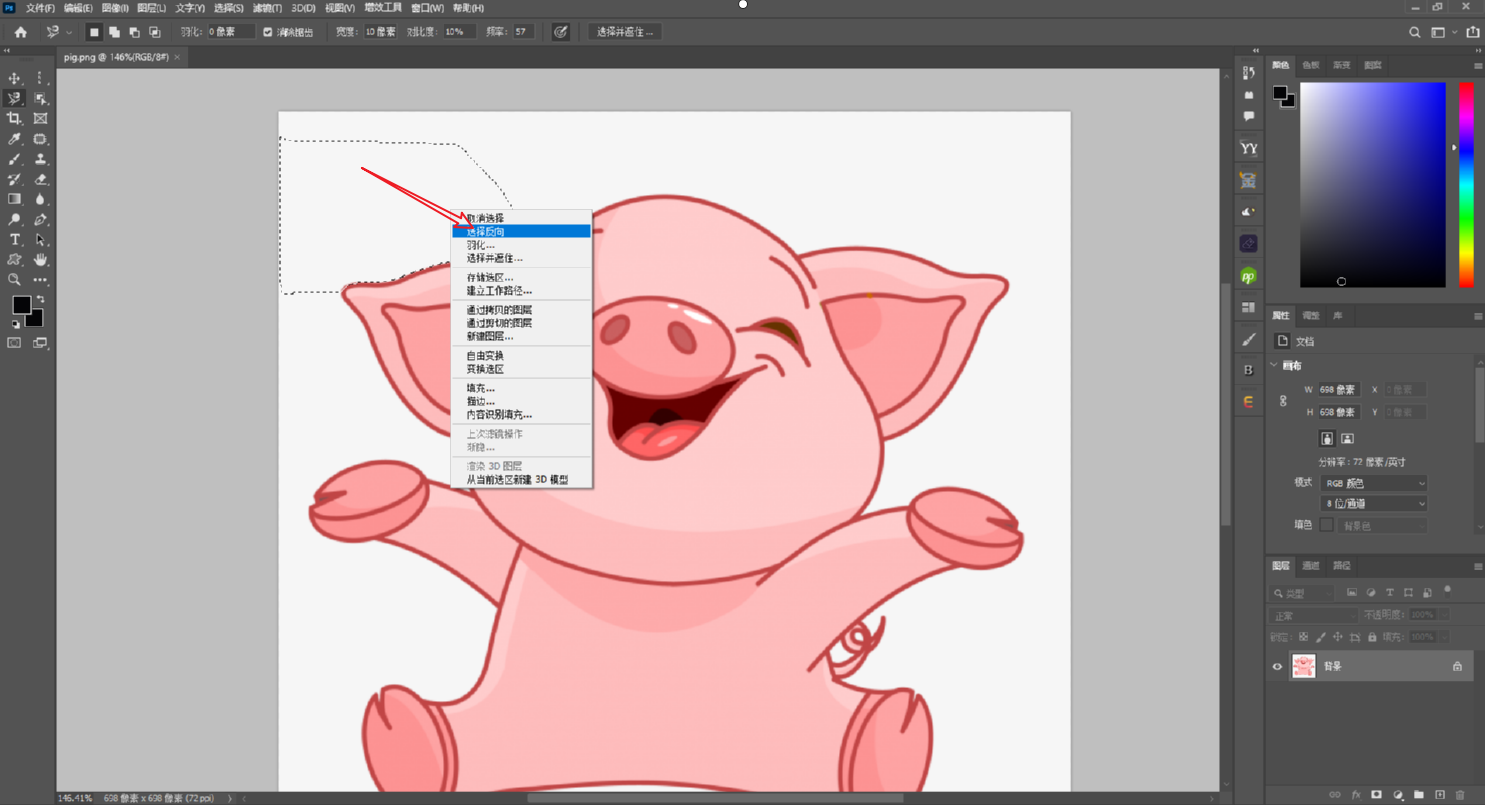Choose New Selection mode button
The image size is (1485, 805).
pos(94,32)
